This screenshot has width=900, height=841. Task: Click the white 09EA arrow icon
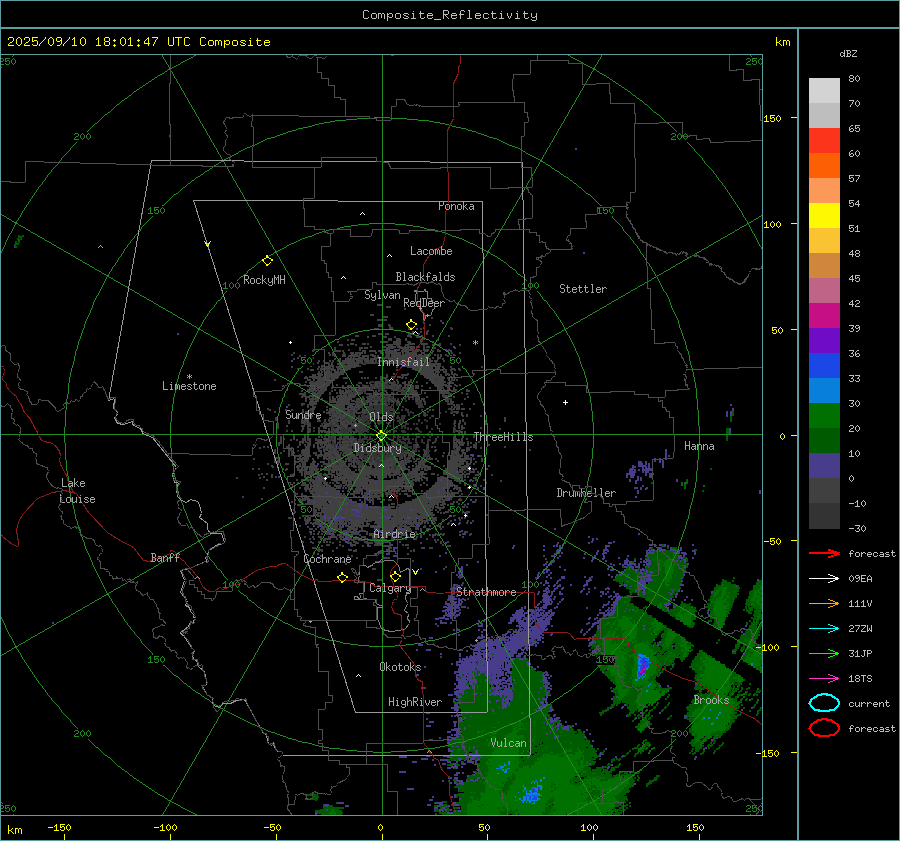824,578
